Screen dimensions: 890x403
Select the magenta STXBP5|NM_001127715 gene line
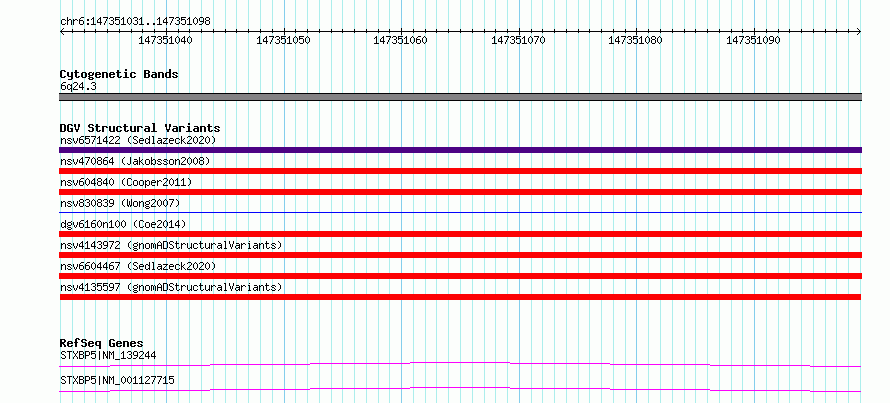tap(460, 389)
